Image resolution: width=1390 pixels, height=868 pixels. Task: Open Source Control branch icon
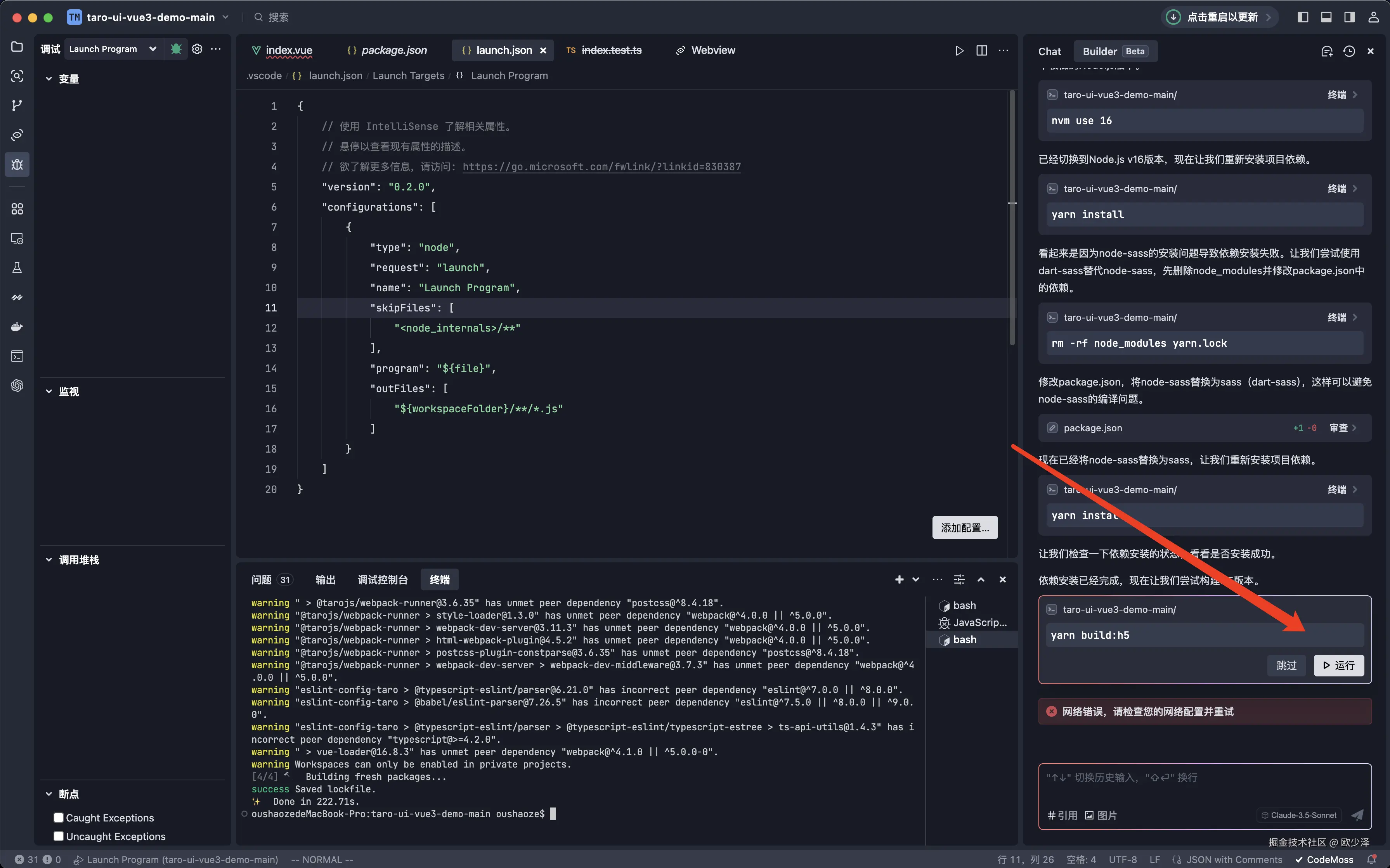(x=17, y=105)
